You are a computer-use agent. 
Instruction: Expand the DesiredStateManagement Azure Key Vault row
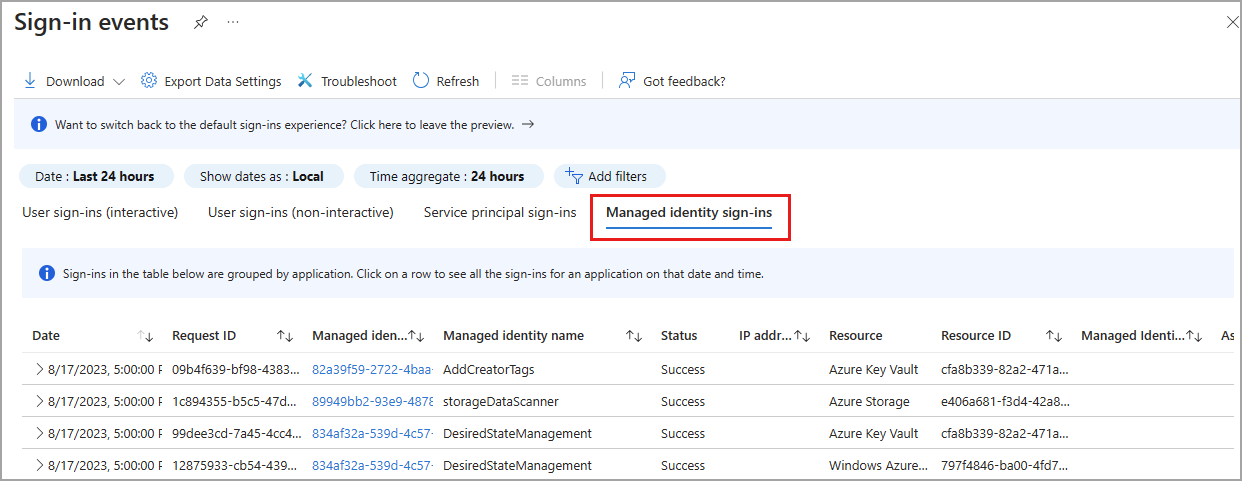tap(39, 433)
